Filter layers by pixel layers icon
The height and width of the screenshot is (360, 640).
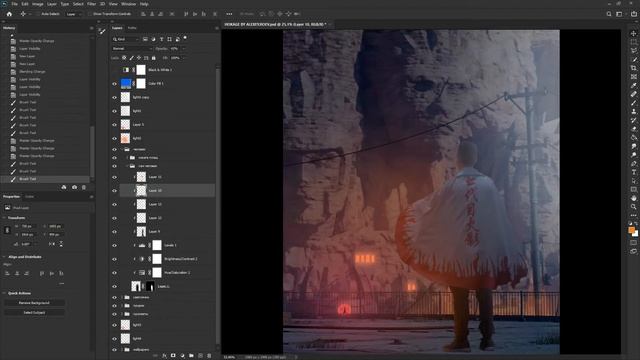pyautogui.click(x=145, y=39)
